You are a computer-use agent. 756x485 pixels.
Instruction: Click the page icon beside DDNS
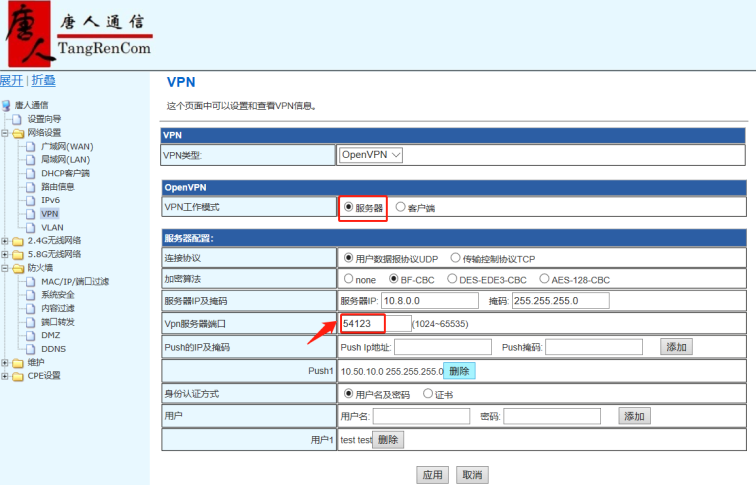pos(31,349)
